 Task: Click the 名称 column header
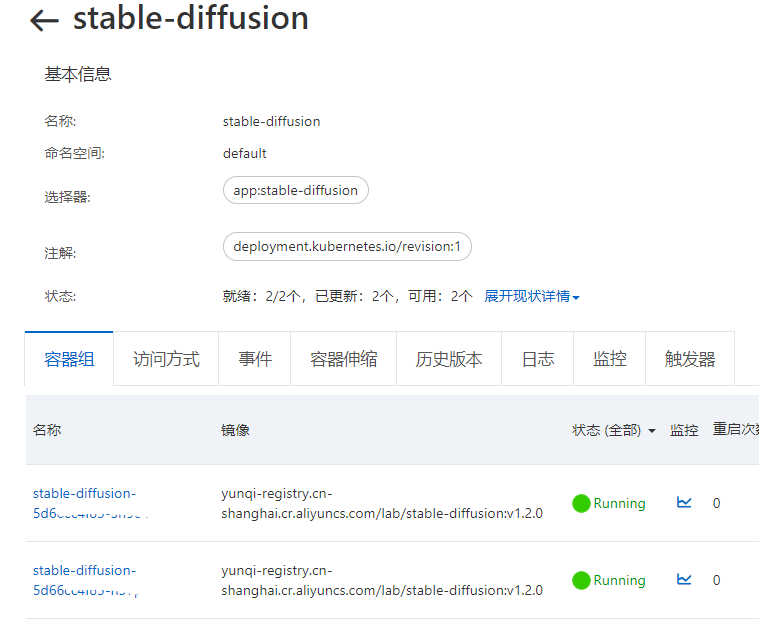(47, 430)
